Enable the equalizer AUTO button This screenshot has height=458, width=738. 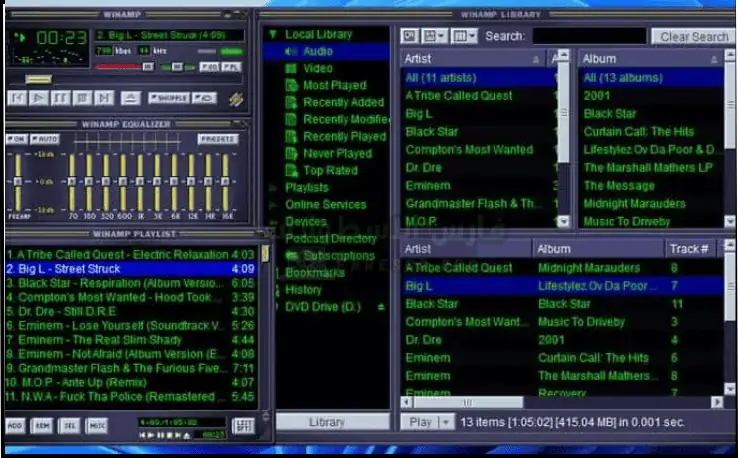46,139
